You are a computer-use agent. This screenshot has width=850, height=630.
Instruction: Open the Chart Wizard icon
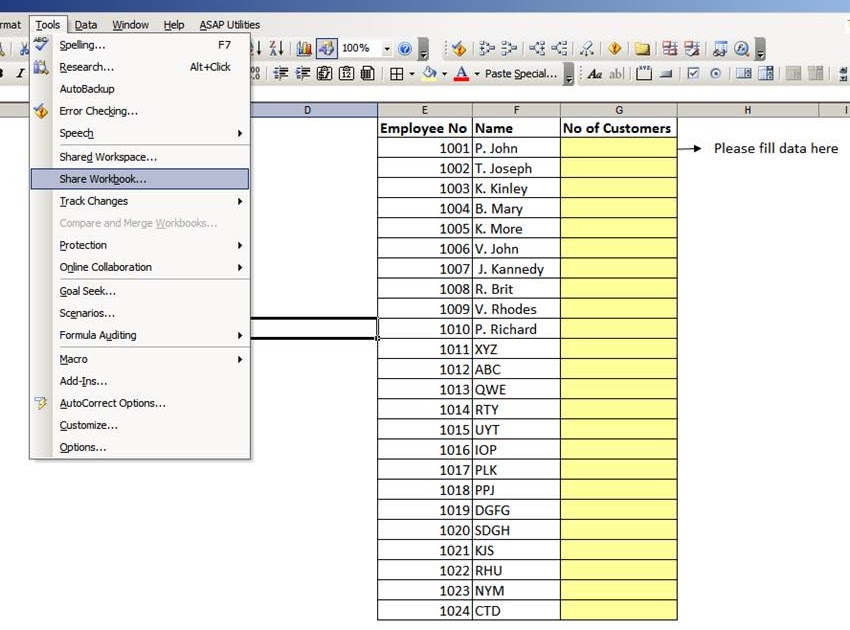(303, 47)
